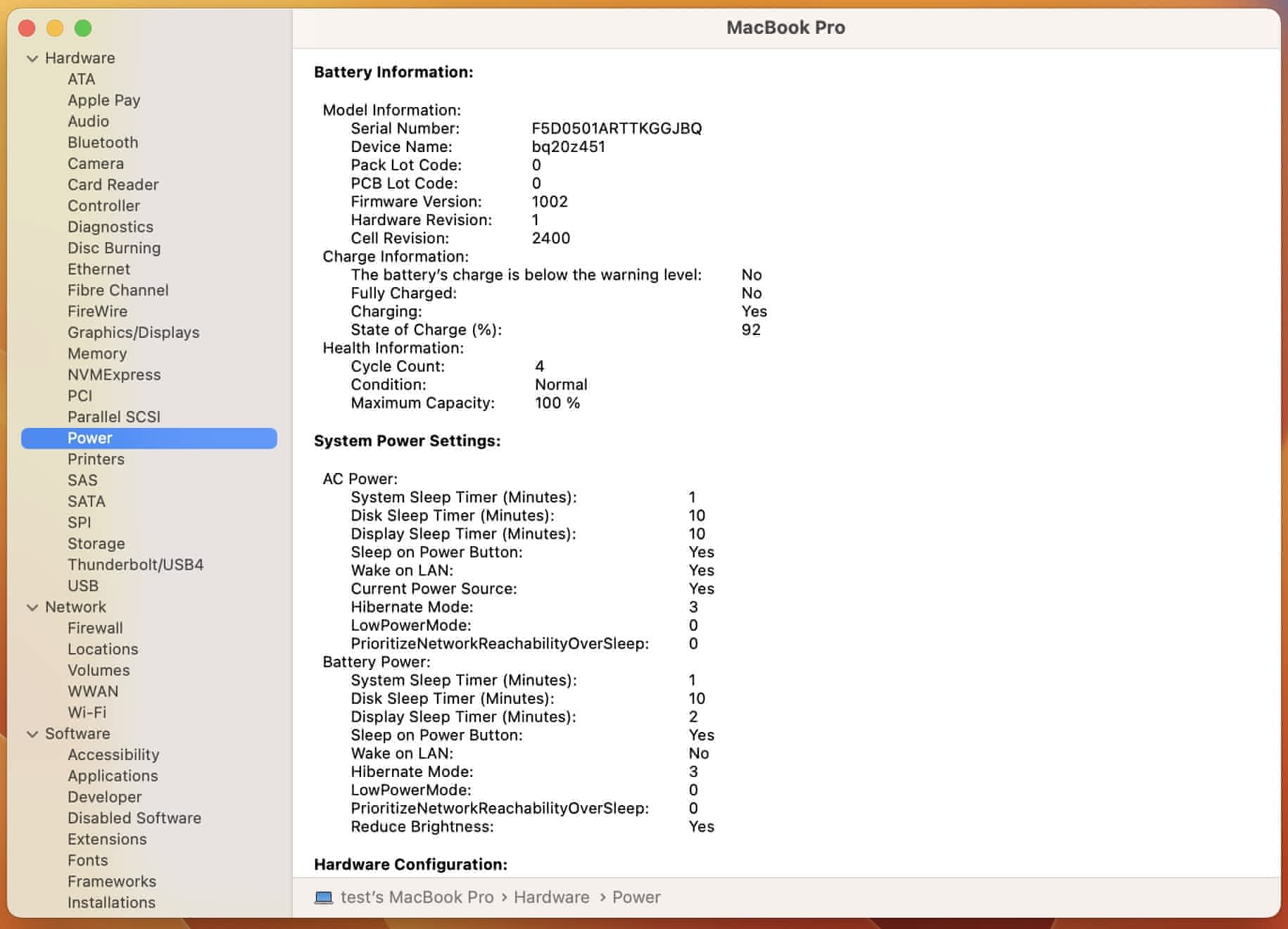Image resolution: width=1288 pixels, height=929 pixels.
Task: Open the SATA section
Action: click(x=87, y=501)
